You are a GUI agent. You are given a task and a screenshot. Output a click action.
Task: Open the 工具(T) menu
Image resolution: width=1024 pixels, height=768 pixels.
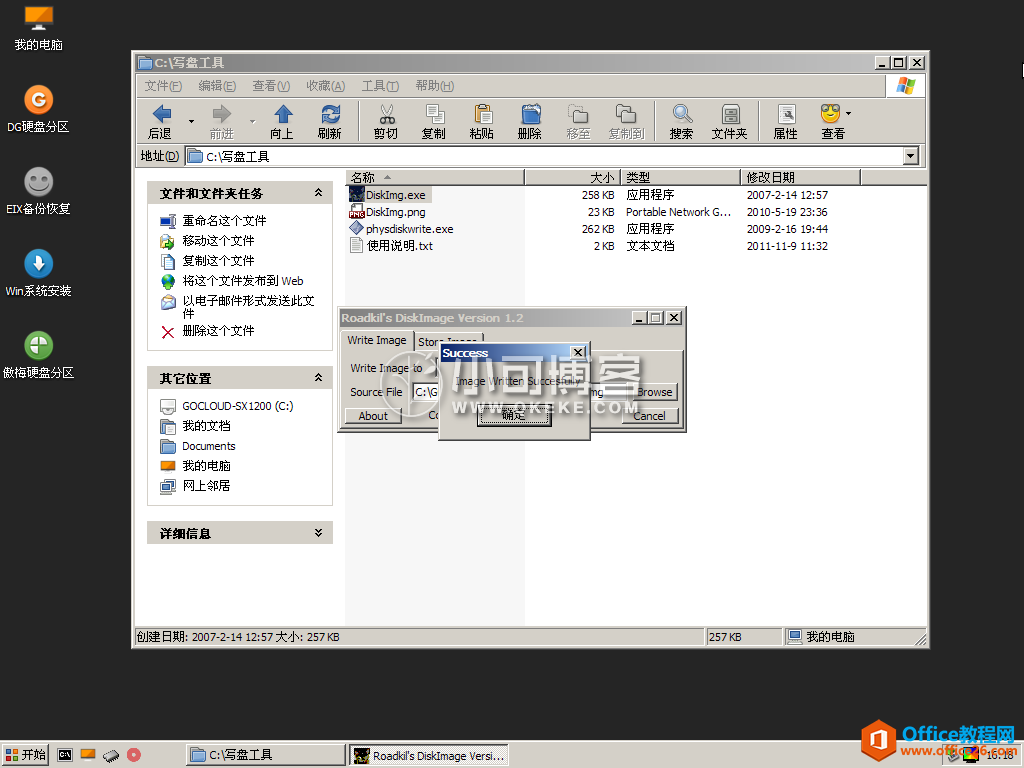coord(380,86)
